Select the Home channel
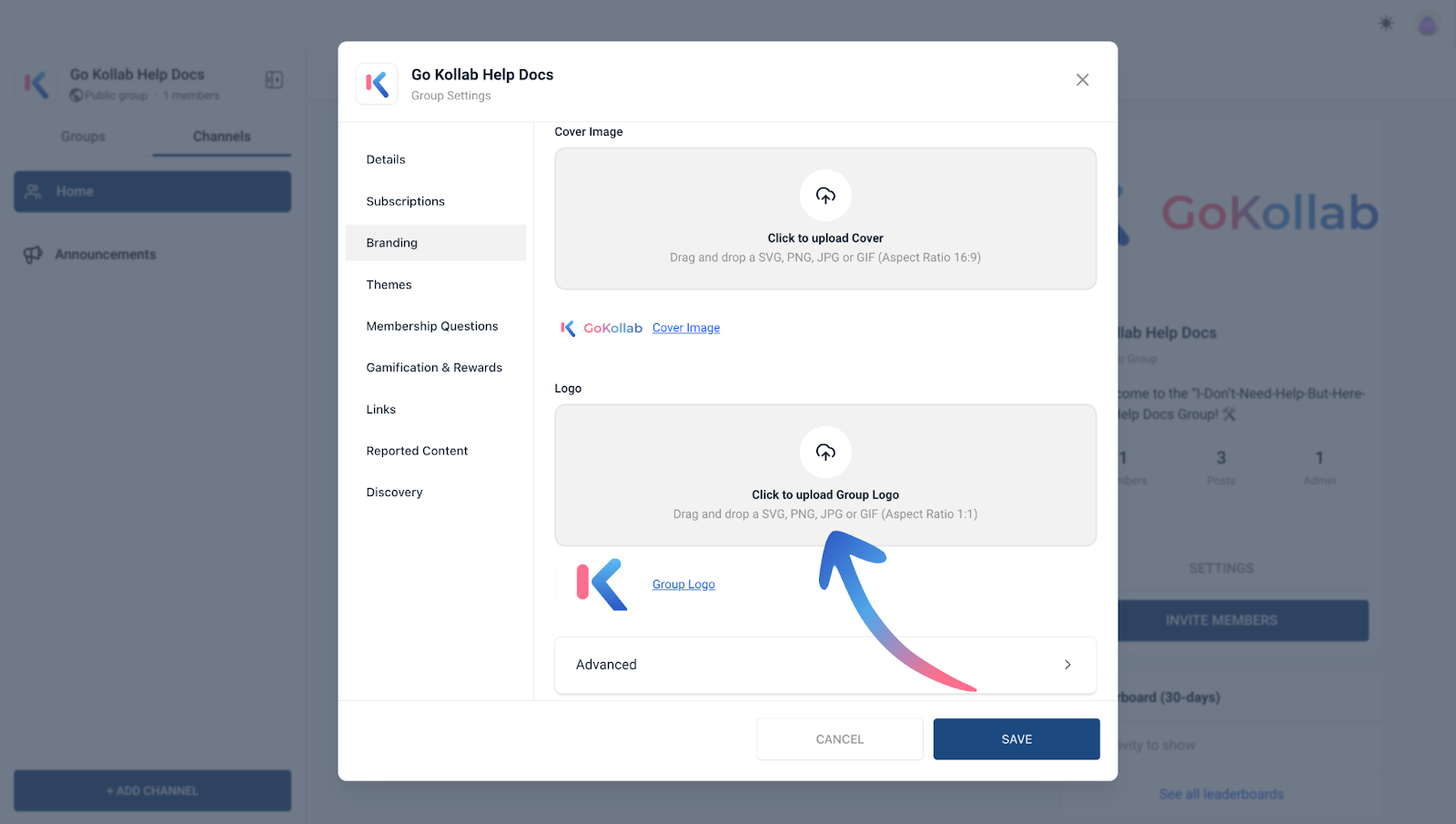This screenshot has width=1456, height=824. [153, 191]
